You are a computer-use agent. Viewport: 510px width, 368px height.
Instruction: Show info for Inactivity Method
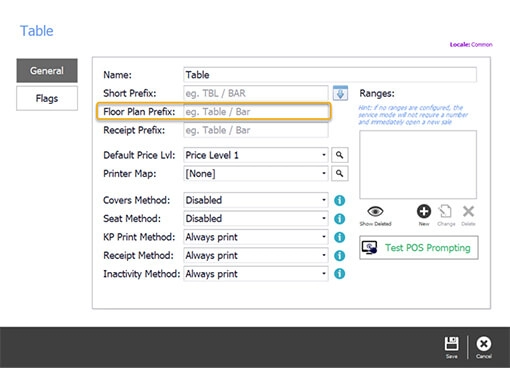[x=340, y=274]
